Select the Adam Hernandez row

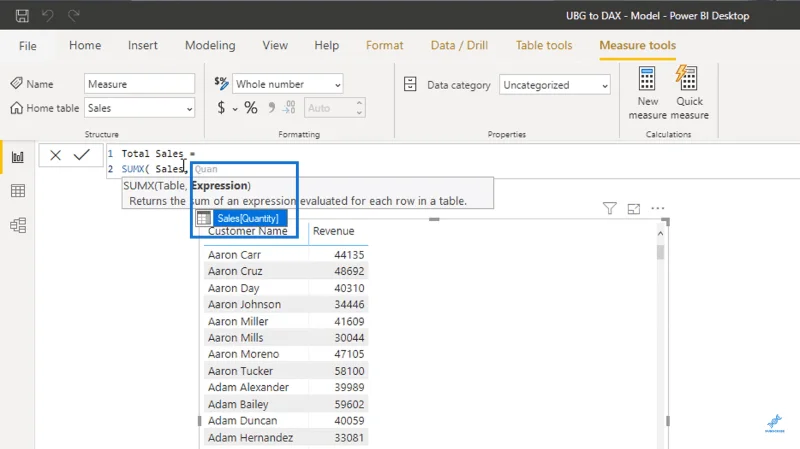286,438
